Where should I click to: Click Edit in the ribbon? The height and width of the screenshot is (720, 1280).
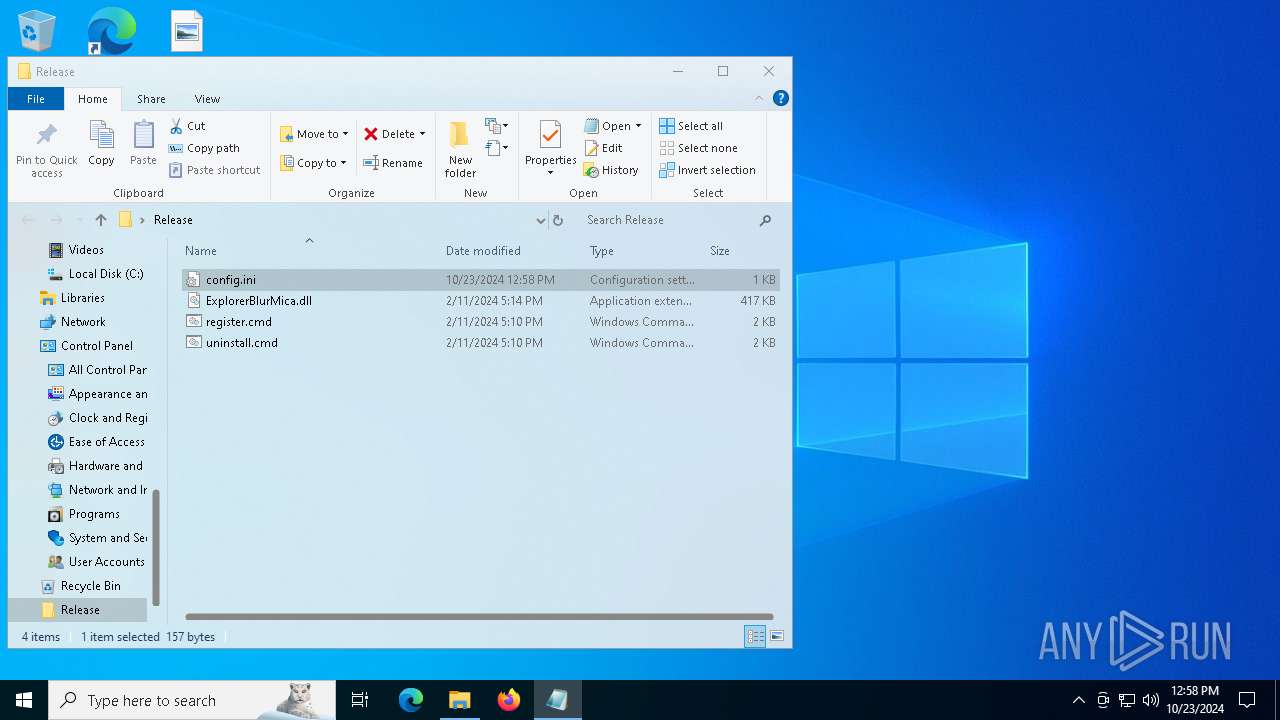tap(604, 148)
